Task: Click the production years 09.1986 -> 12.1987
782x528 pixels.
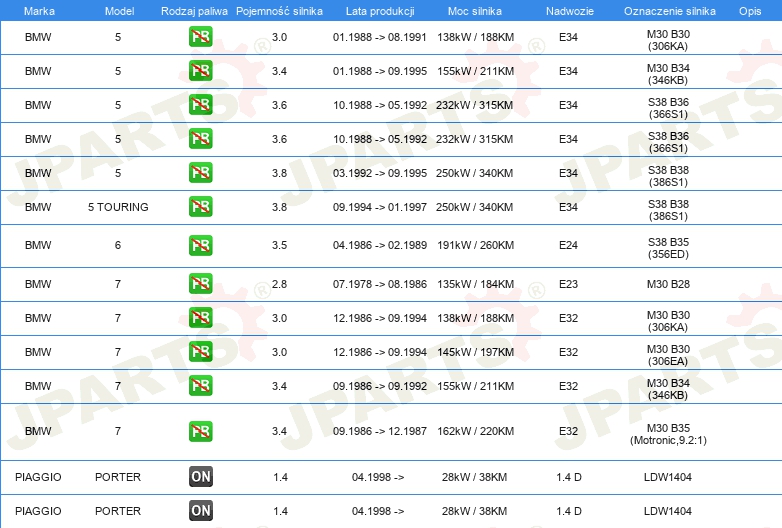Action: [x=380, y=431]
